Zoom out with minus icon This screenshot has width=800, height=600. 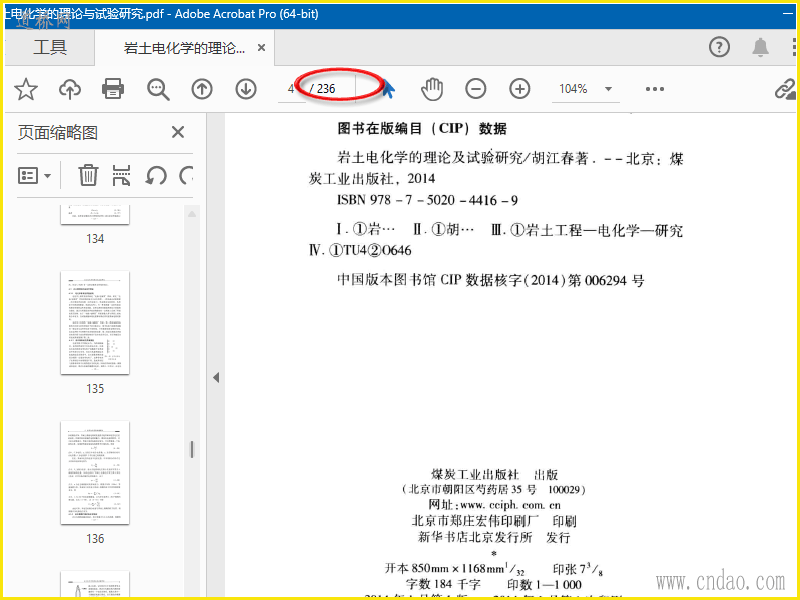click(x=476, y=89)
